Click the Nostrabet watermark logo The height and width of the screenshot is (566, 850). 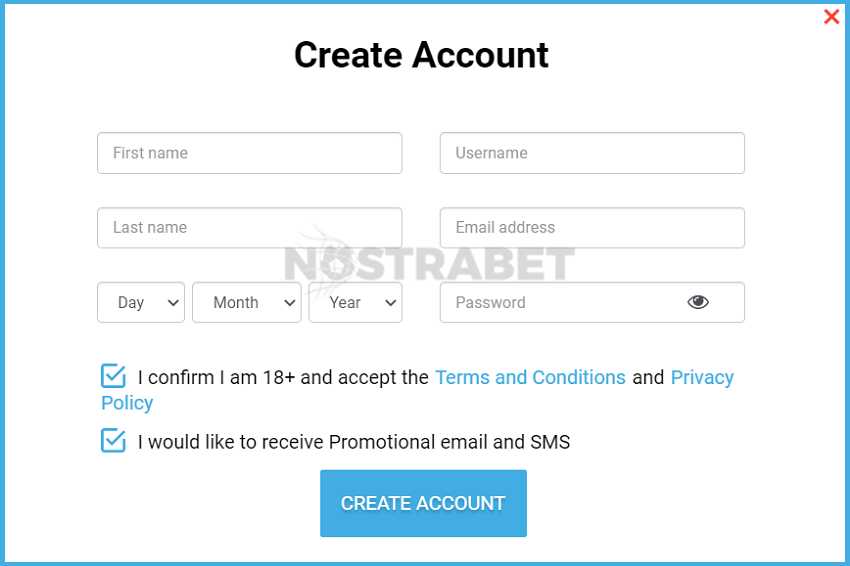(x=429, y=263)
